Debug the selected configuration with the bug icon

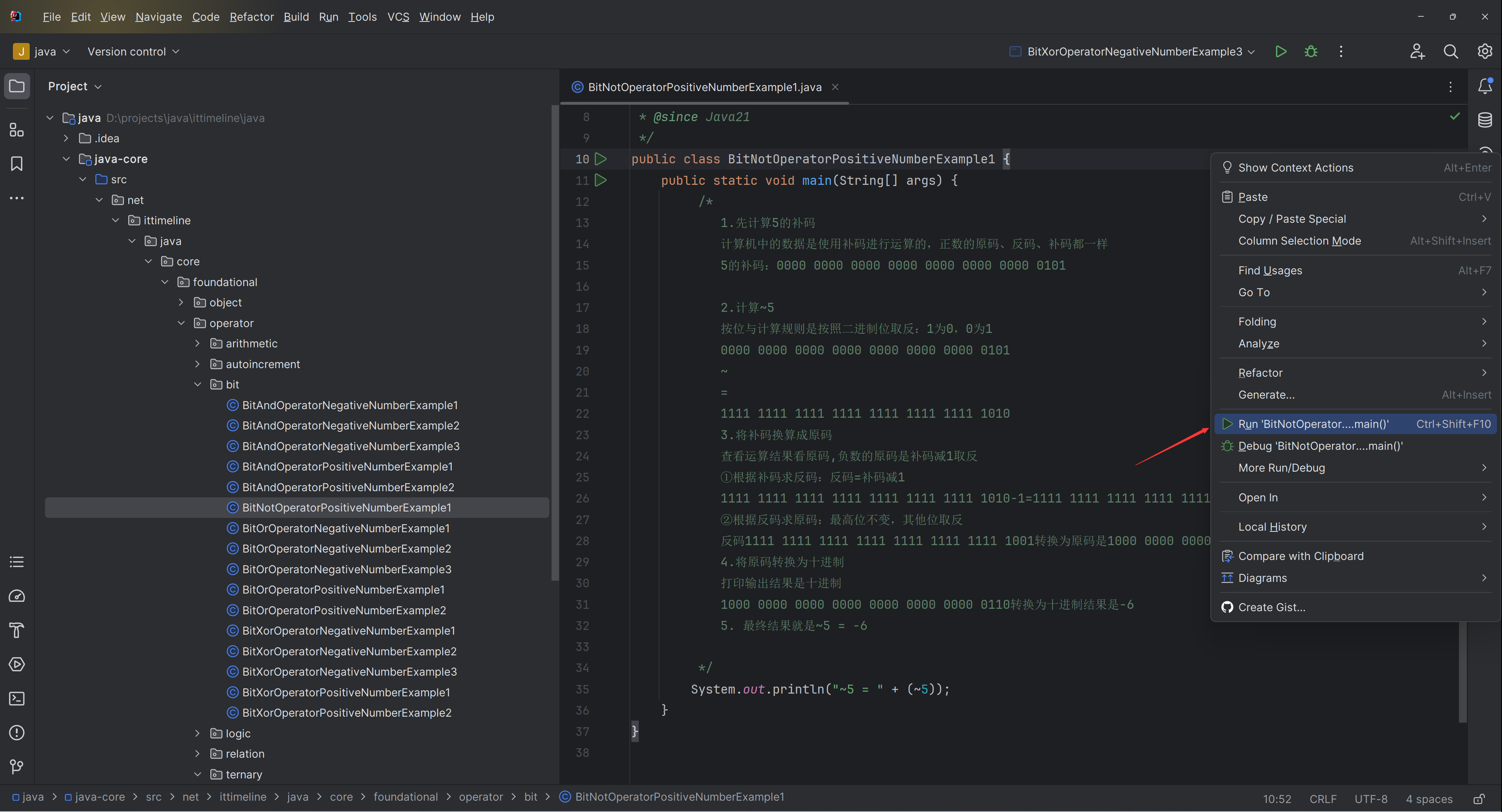(1311, 52)
